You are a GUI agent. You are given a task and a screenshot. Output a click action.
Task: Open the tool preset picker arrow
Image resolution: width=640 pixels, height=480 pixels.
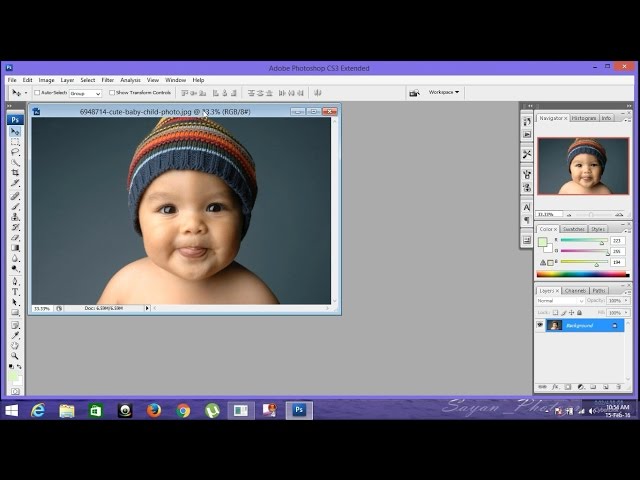point(26,93)
